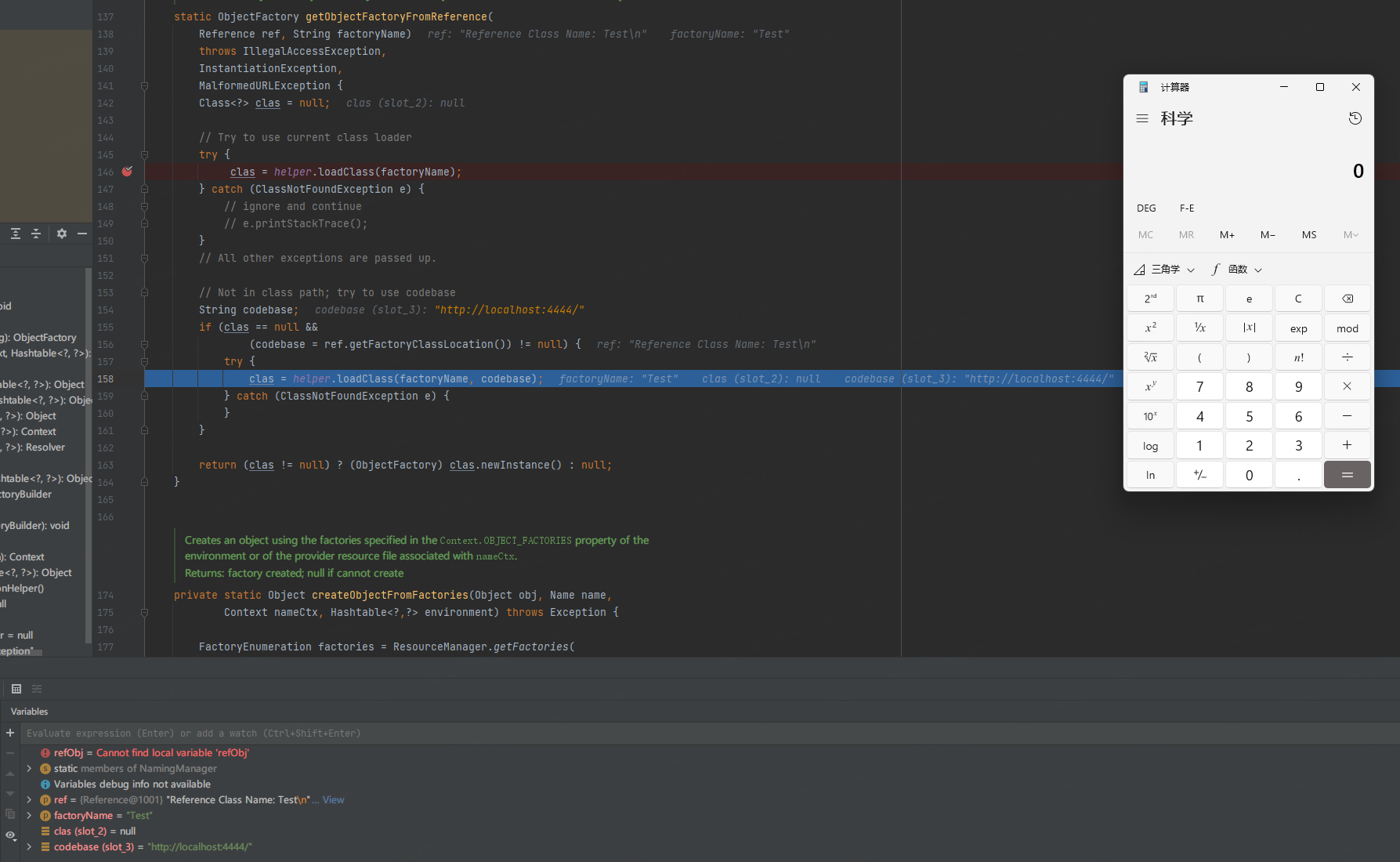Screen dimensions: 1400x862
Task: Click the decimal point key
Action: pyautogui.click(x=1298, y=475)
